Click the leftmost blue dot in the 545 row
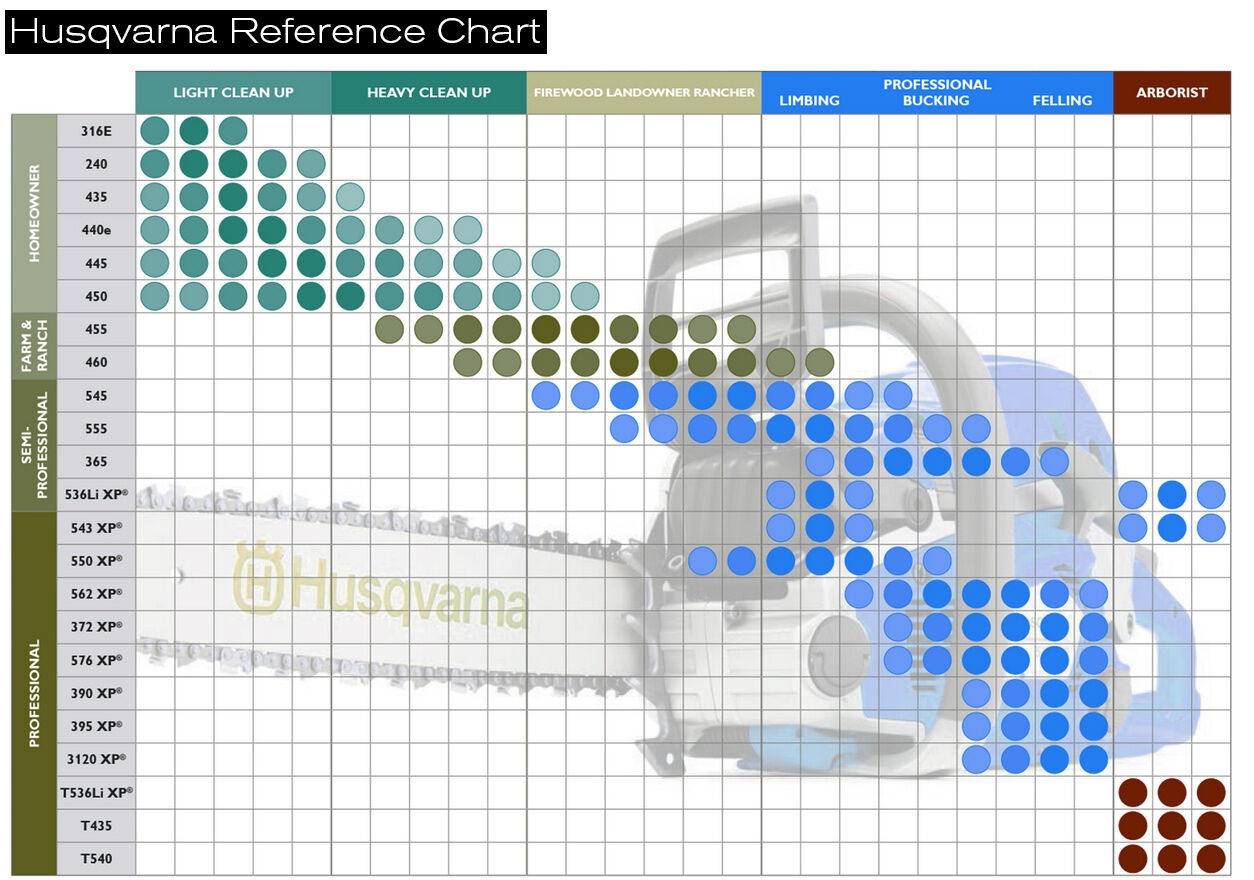Screen dimensions: 1254x880 click(x=546, y=396)
